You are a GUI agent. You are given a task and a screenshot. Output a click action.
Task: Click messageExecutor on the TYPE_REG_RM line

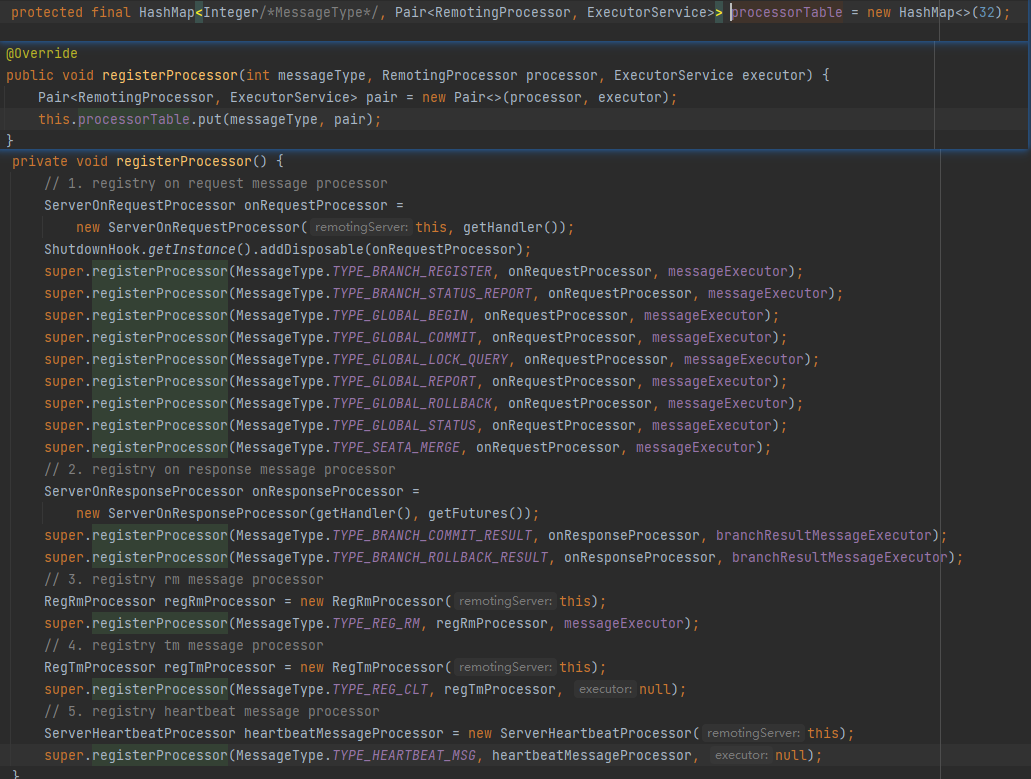tap(623, 624)
